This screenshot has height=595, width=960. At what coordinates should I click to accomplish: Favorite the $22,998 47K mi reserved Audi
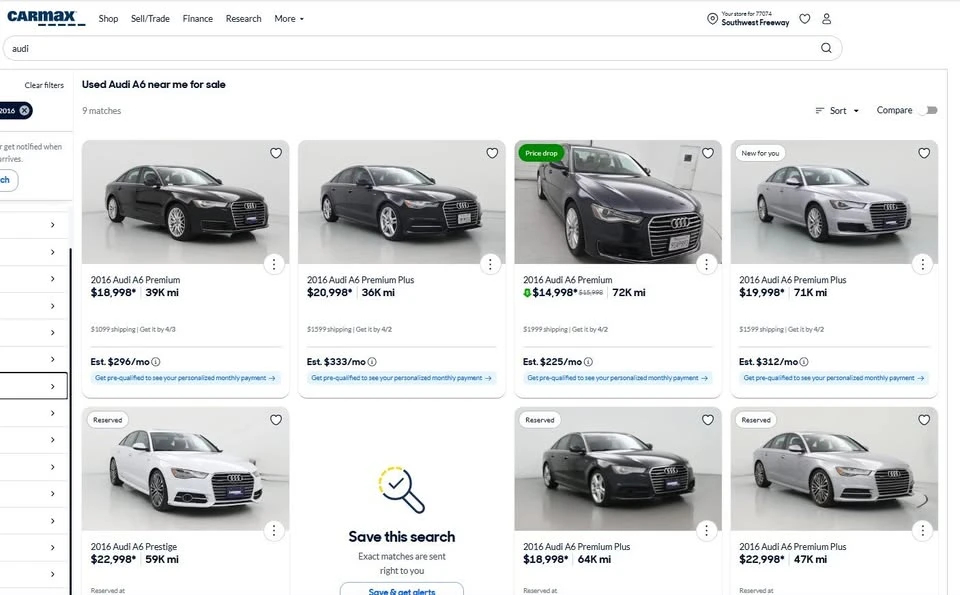pyautogui.click(x=924, y=420)
